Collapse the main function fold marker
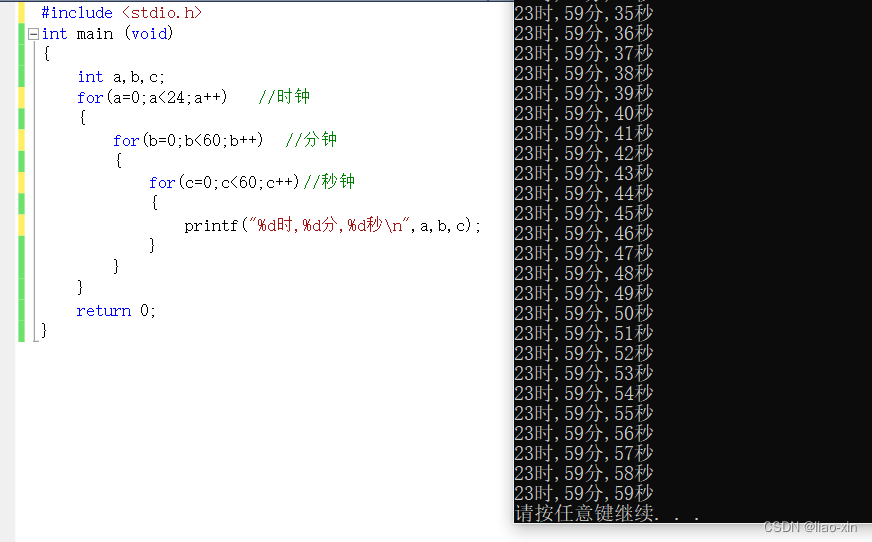Viewport: 872px width, 542px height. coord(33,34)
